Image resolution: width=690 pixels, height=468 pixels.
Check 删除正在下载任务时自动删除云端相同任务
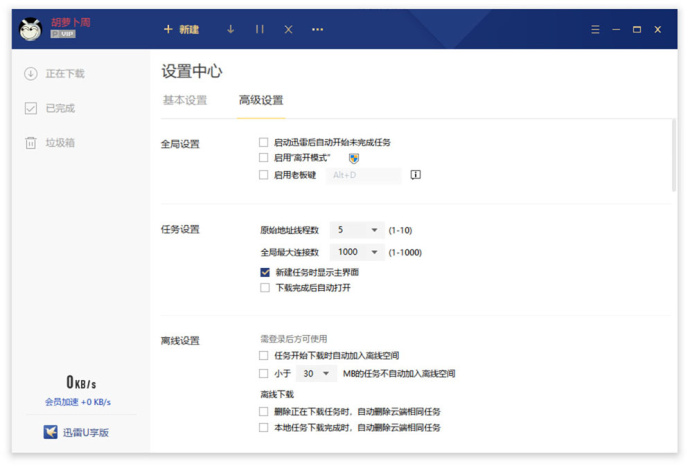point(264,412)
